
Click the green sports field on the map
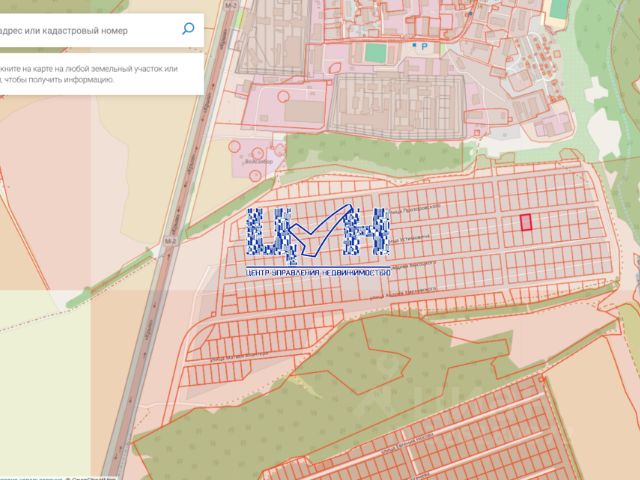pyautogui.click(x=376, y=53)
